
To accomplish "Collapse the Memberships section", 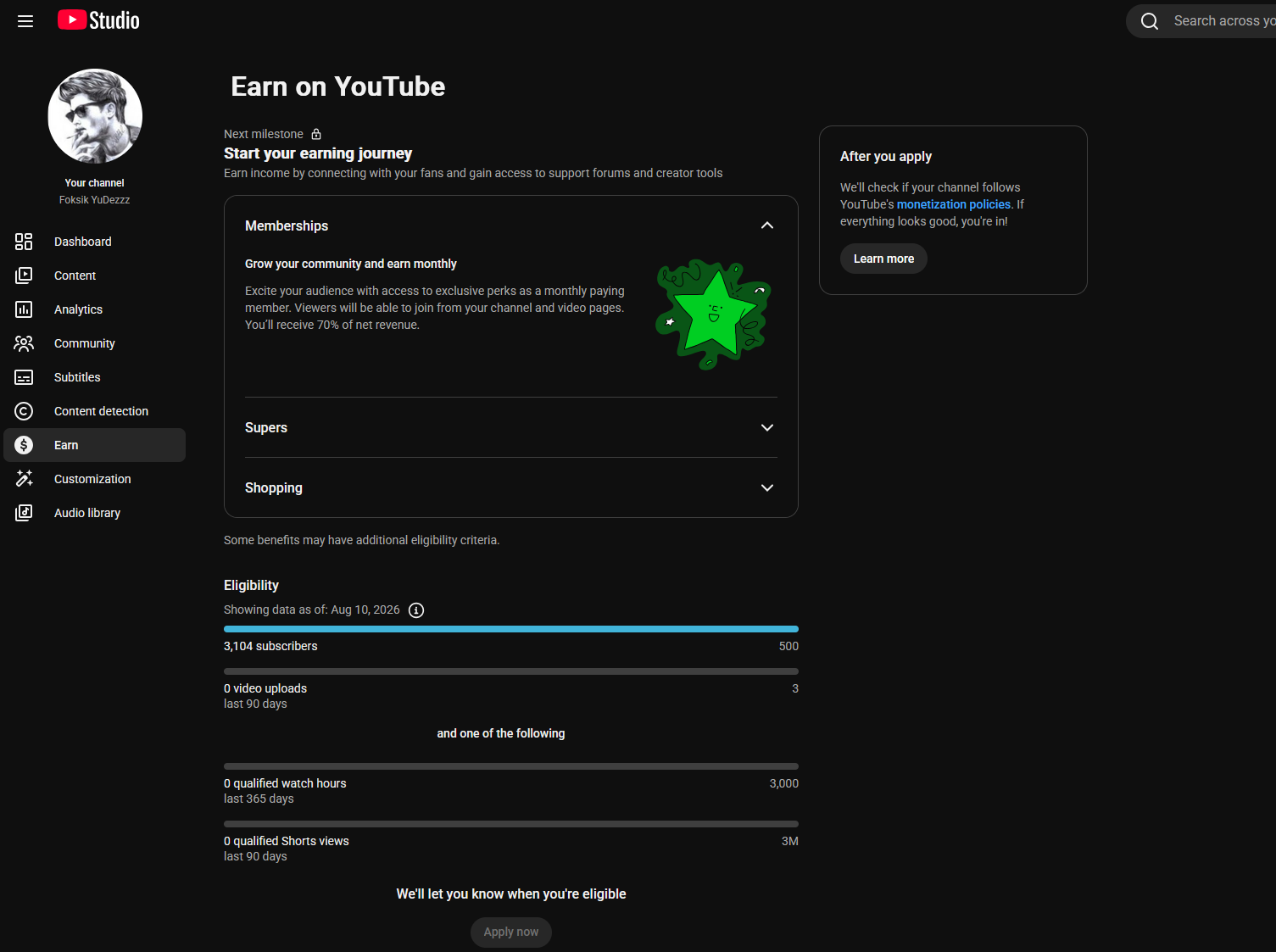I will (x=767, y=225).
